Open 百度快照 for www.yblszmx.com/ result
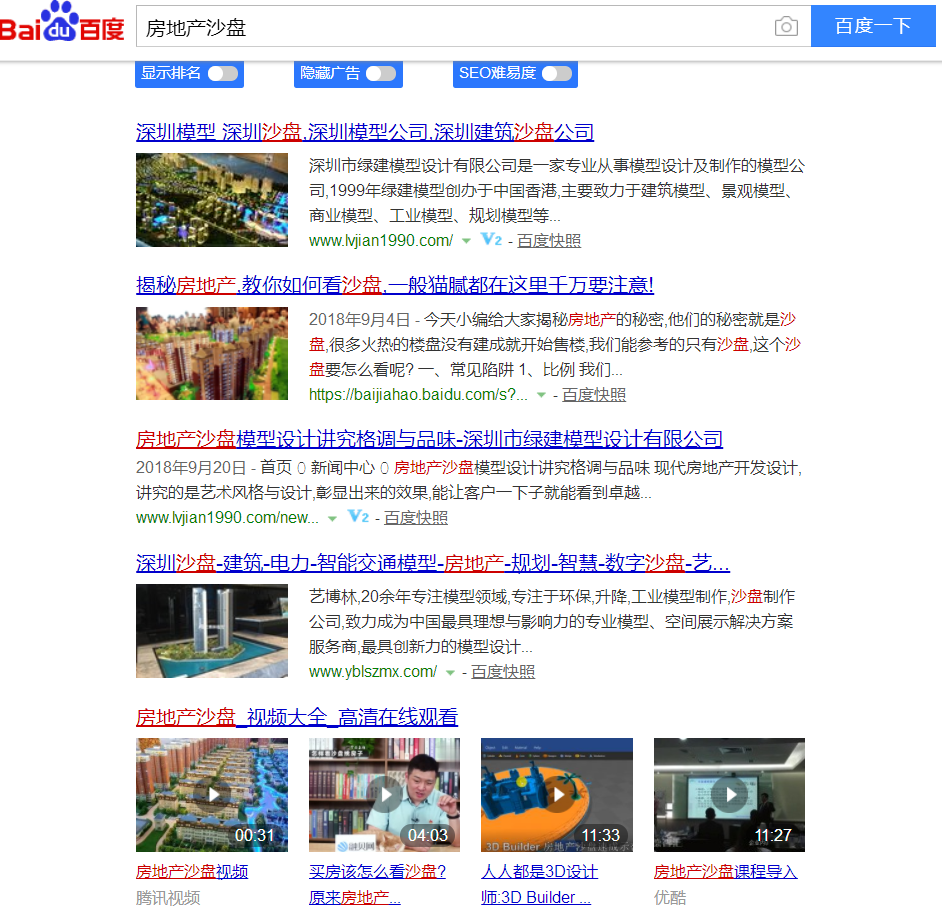 [x=503, y=672]
